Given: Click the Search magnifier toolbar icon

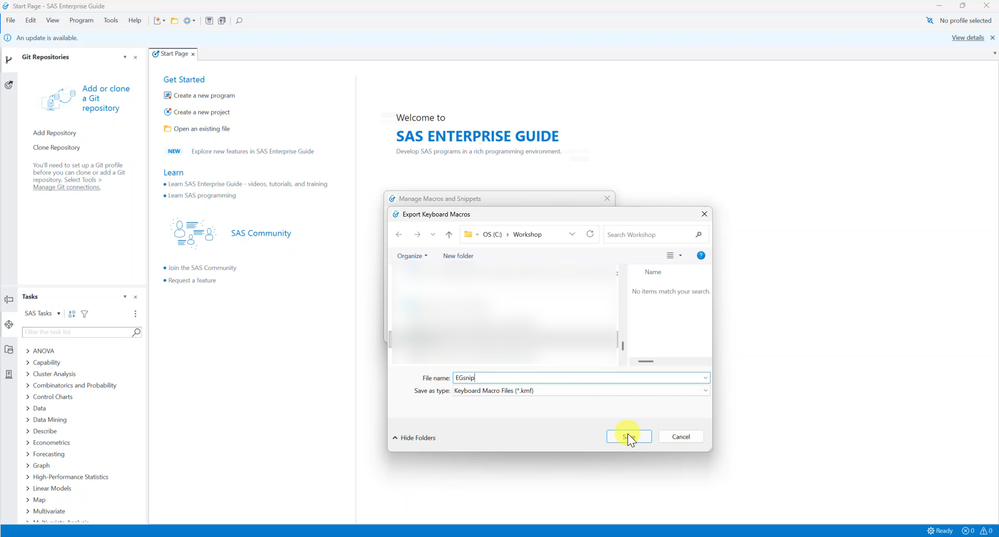Looking at the screenshot, I should (x=239, y=20).
